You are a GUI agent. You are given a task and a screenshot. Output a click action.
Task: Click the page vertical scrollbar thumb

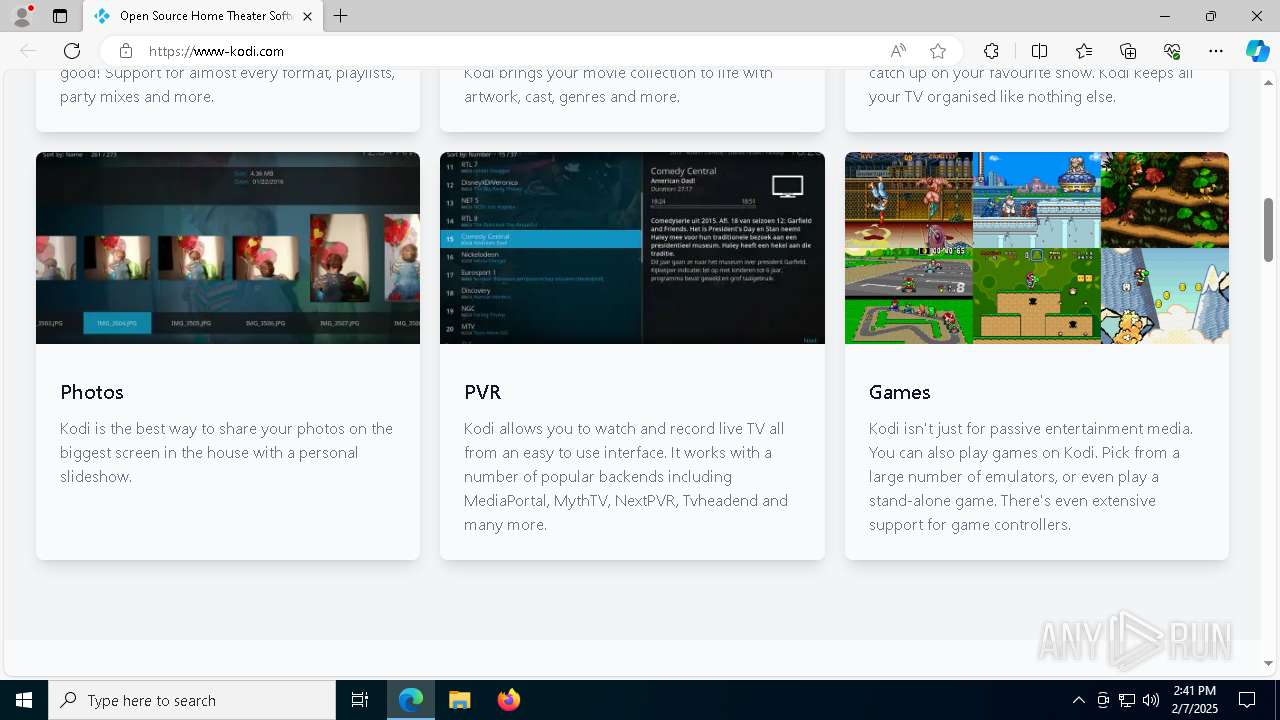[x=1269, y=230]
